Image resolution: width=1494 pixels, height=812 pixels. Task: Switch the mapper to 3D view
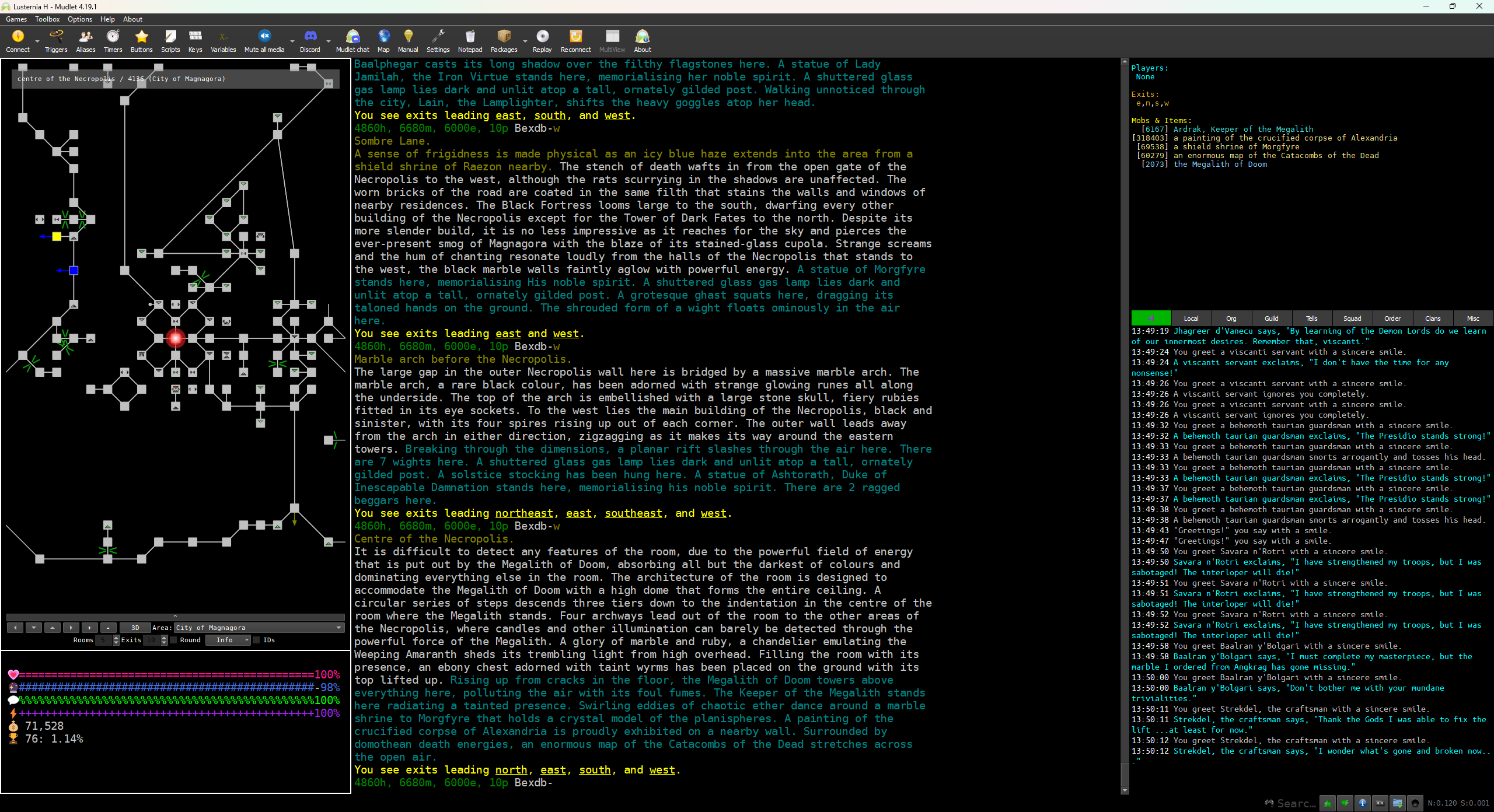point(134,627)
